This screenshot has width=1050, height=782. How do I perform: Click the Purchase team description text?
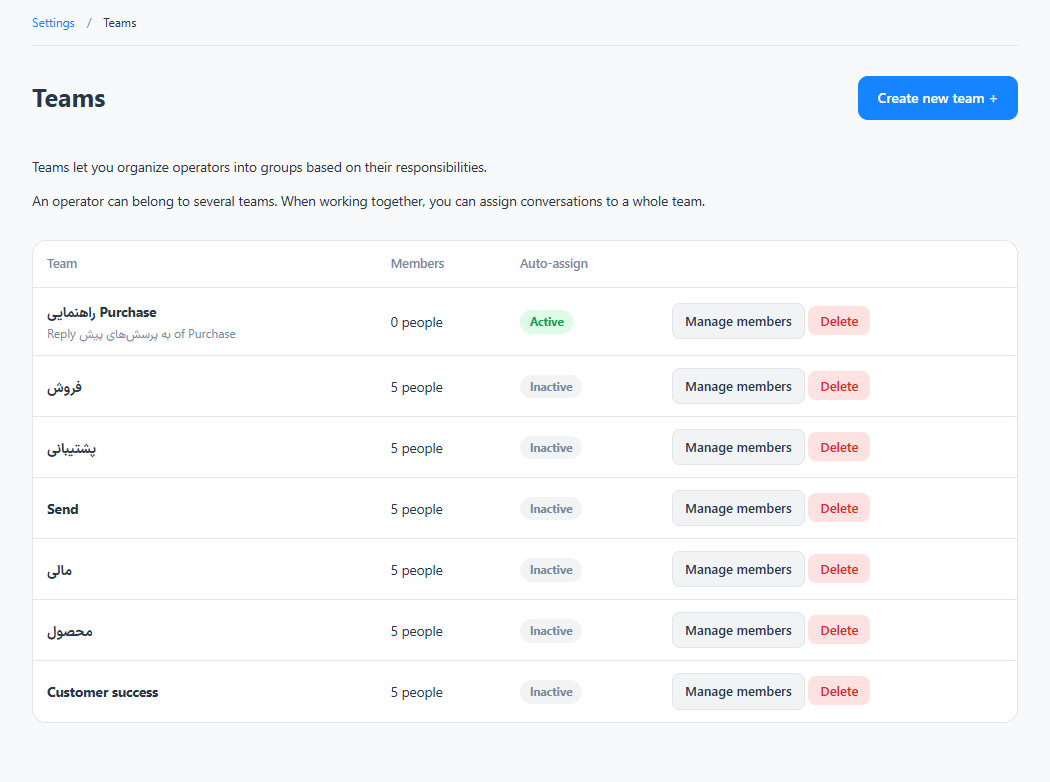tap(141, 334)
